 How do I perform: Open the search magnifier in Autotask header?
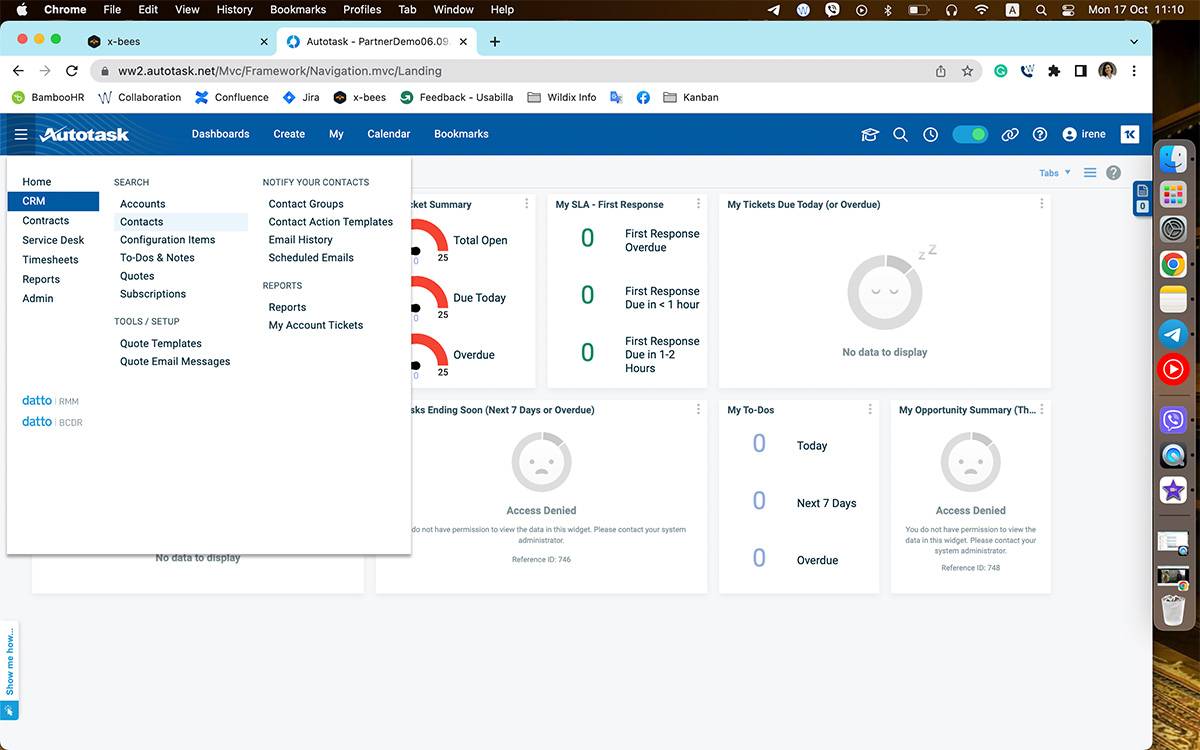click(x=900, y=134)
